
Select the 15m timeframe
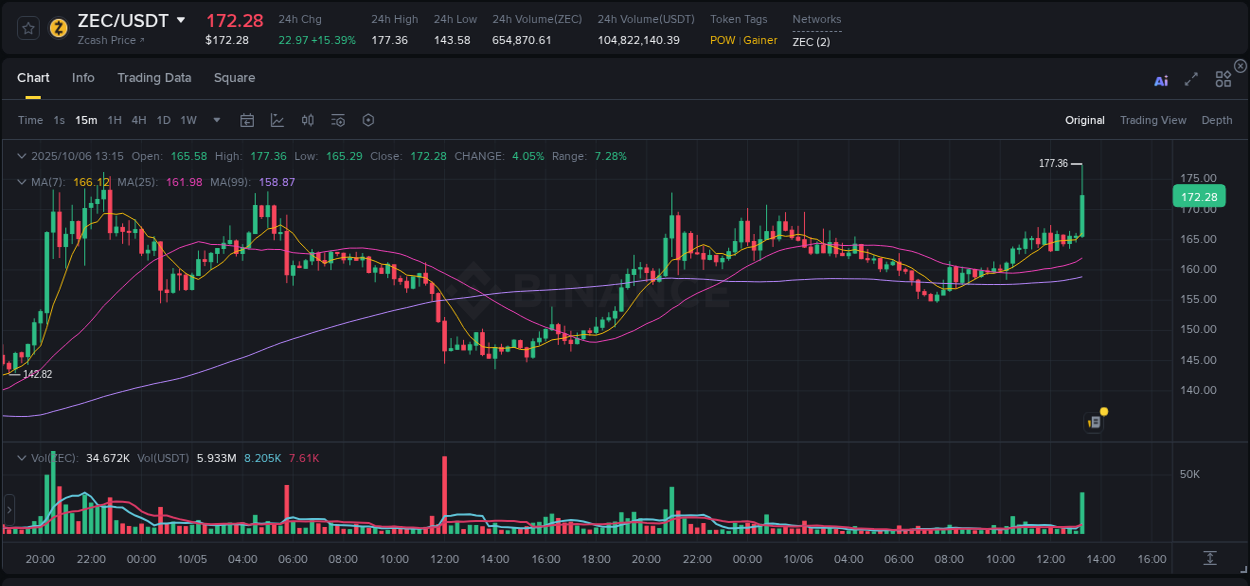[86, 120]
